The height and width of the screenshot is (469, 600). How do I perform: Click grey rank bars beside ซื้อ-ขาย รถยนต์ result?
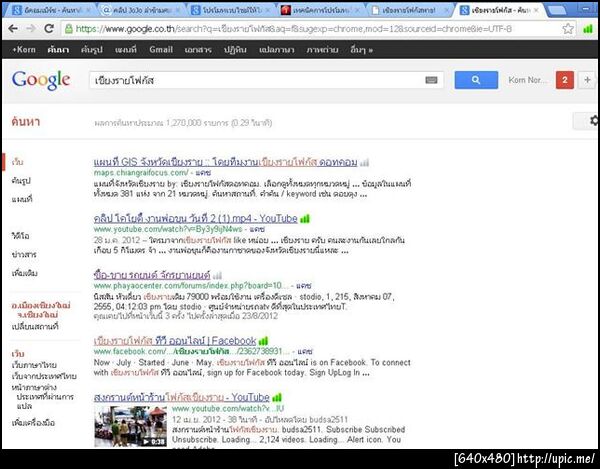point(217,275)
